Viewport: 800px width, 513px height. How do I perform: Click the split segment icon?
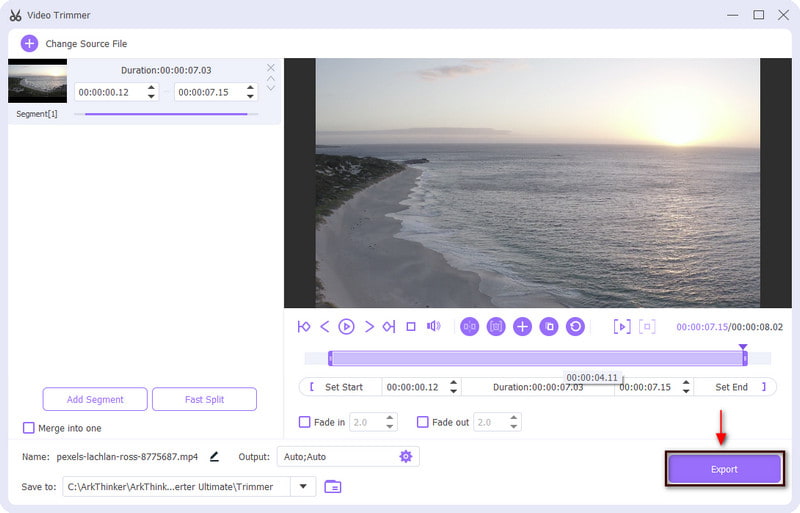469,327
